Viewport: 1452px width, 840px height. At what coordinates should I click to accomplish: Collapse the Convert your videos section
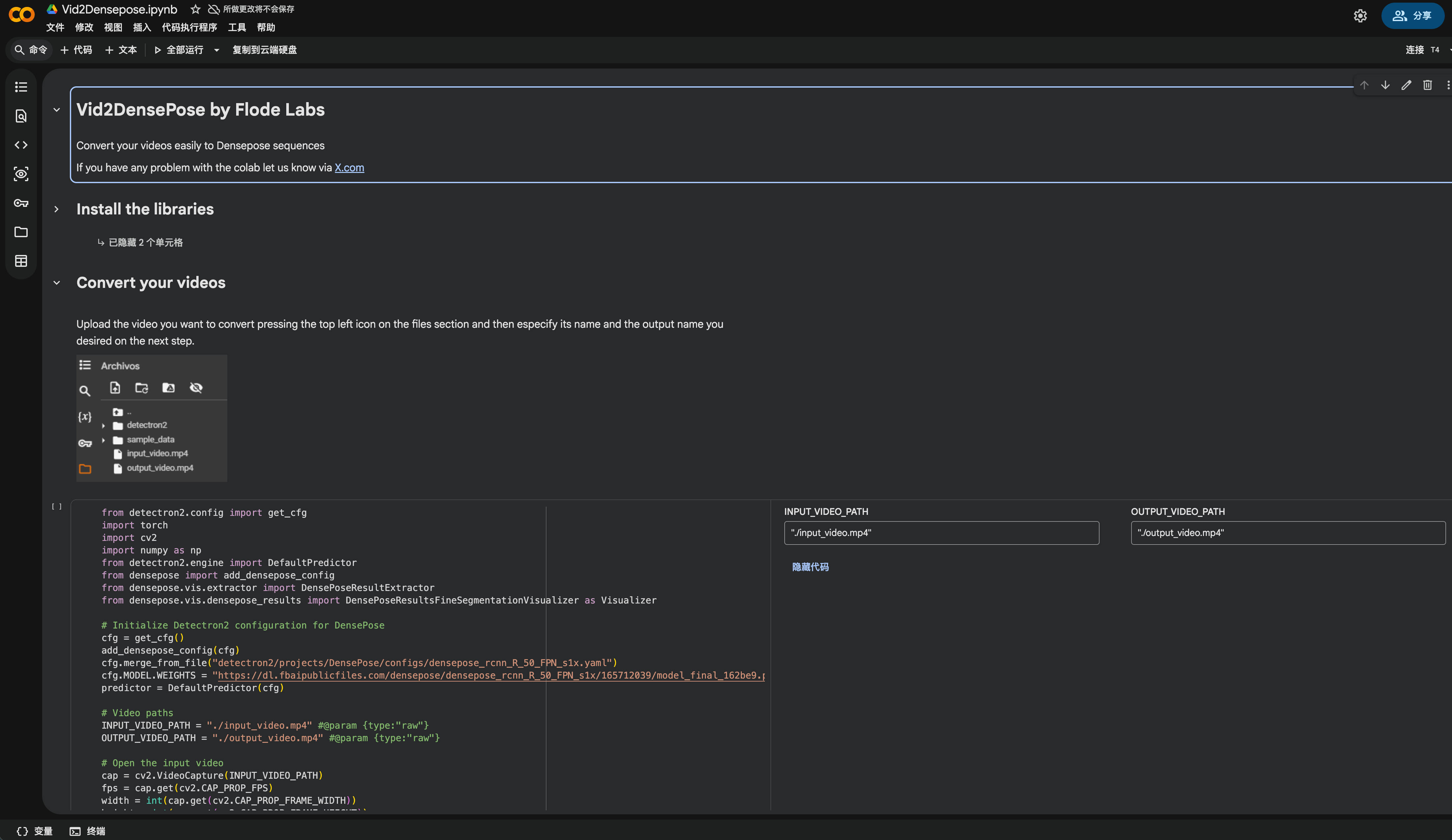(x=56, y=283)
